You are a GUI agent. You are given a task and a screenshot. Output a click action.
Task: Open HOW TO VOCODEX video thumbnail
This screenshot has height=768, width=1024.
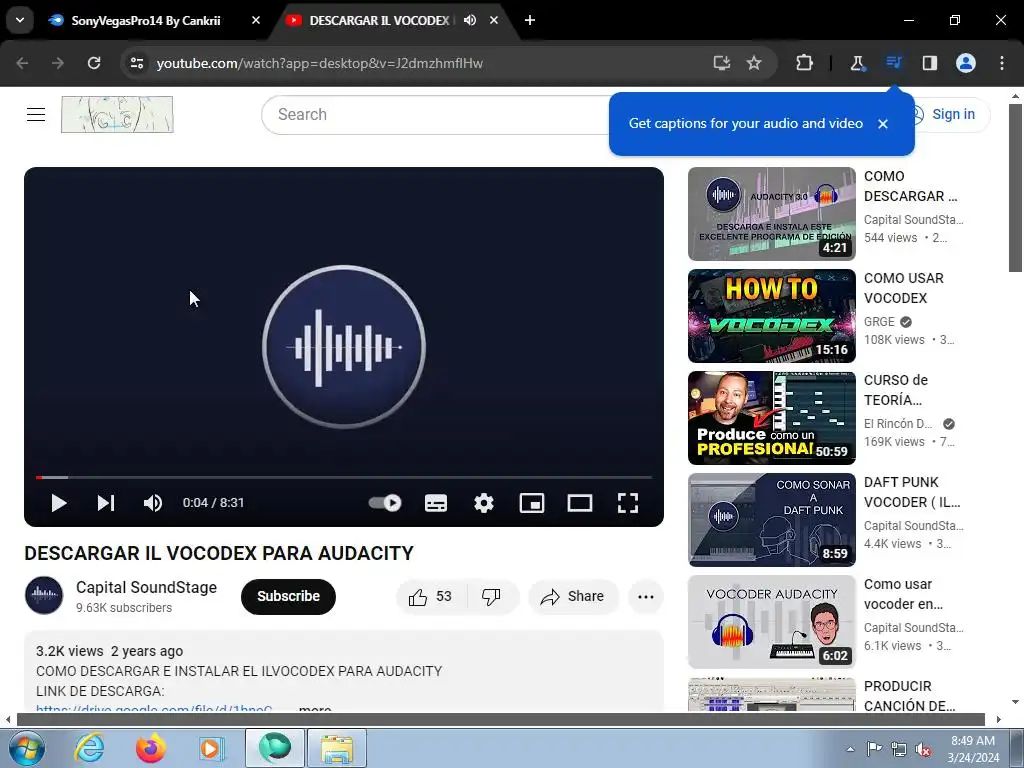tap(771, 315)
